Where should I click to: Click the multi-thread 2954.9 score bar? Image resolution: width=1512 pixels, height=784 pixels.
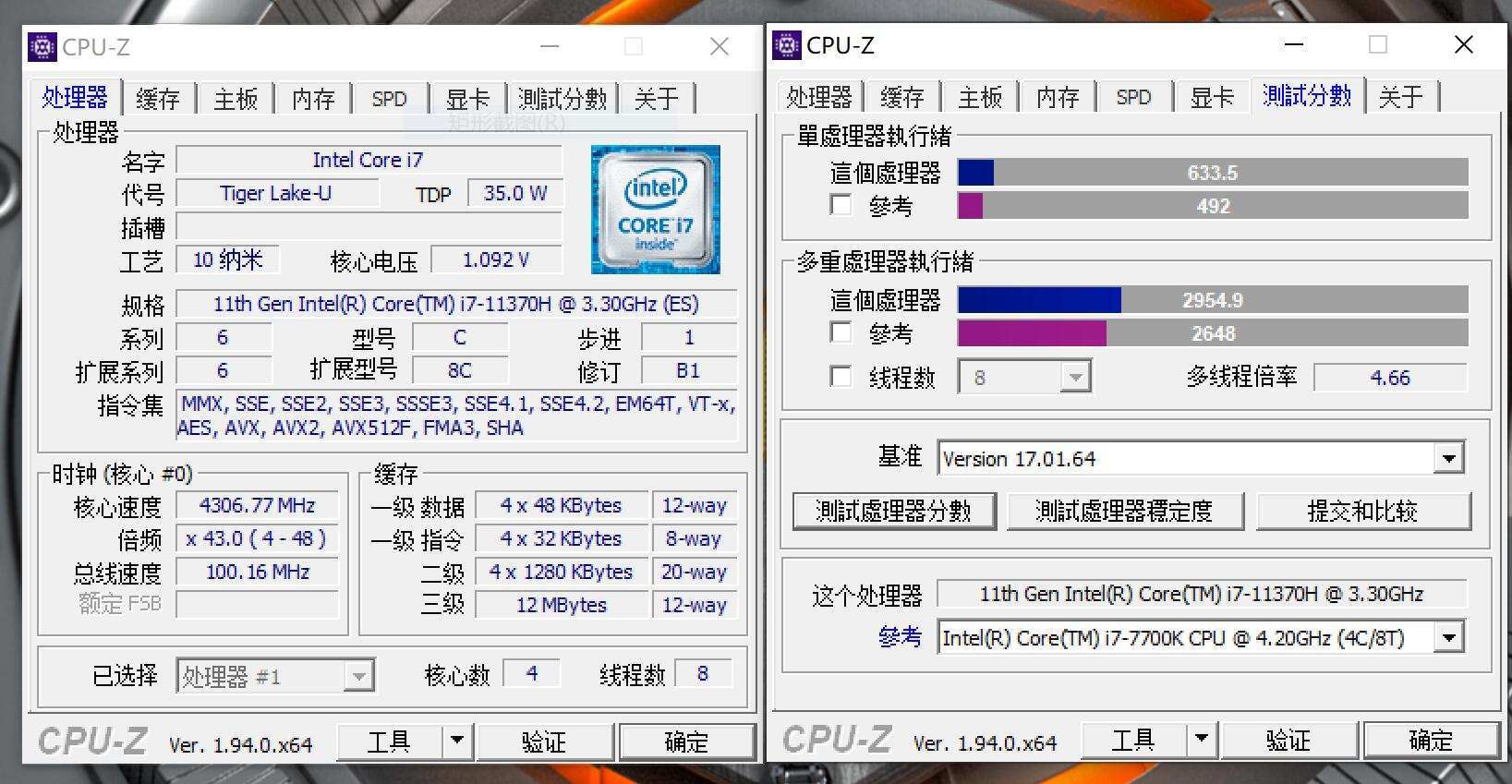coord(1213,300)
